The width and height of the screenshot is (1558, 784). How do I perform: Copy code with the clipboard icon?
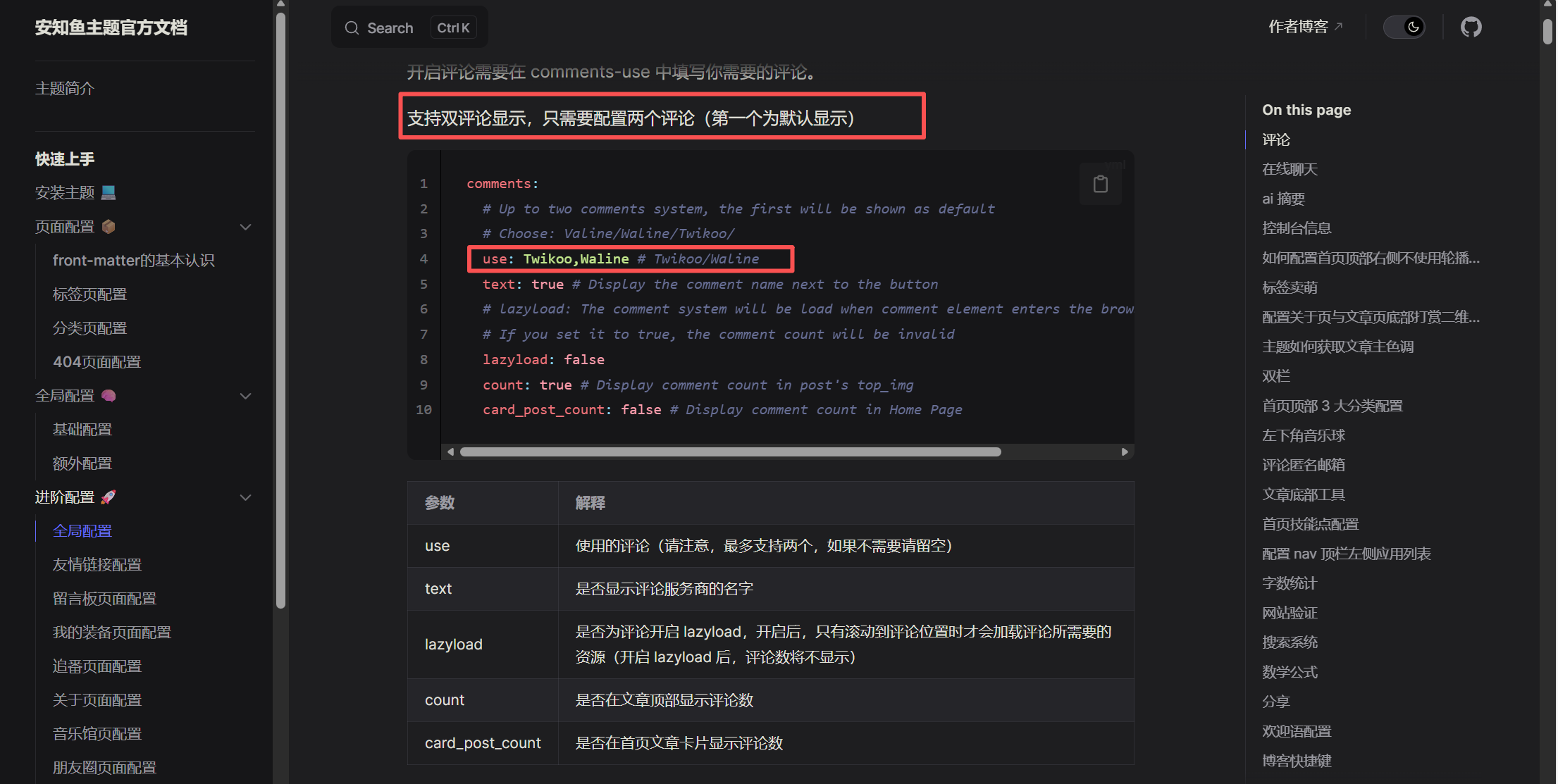tap(1100, 185)
